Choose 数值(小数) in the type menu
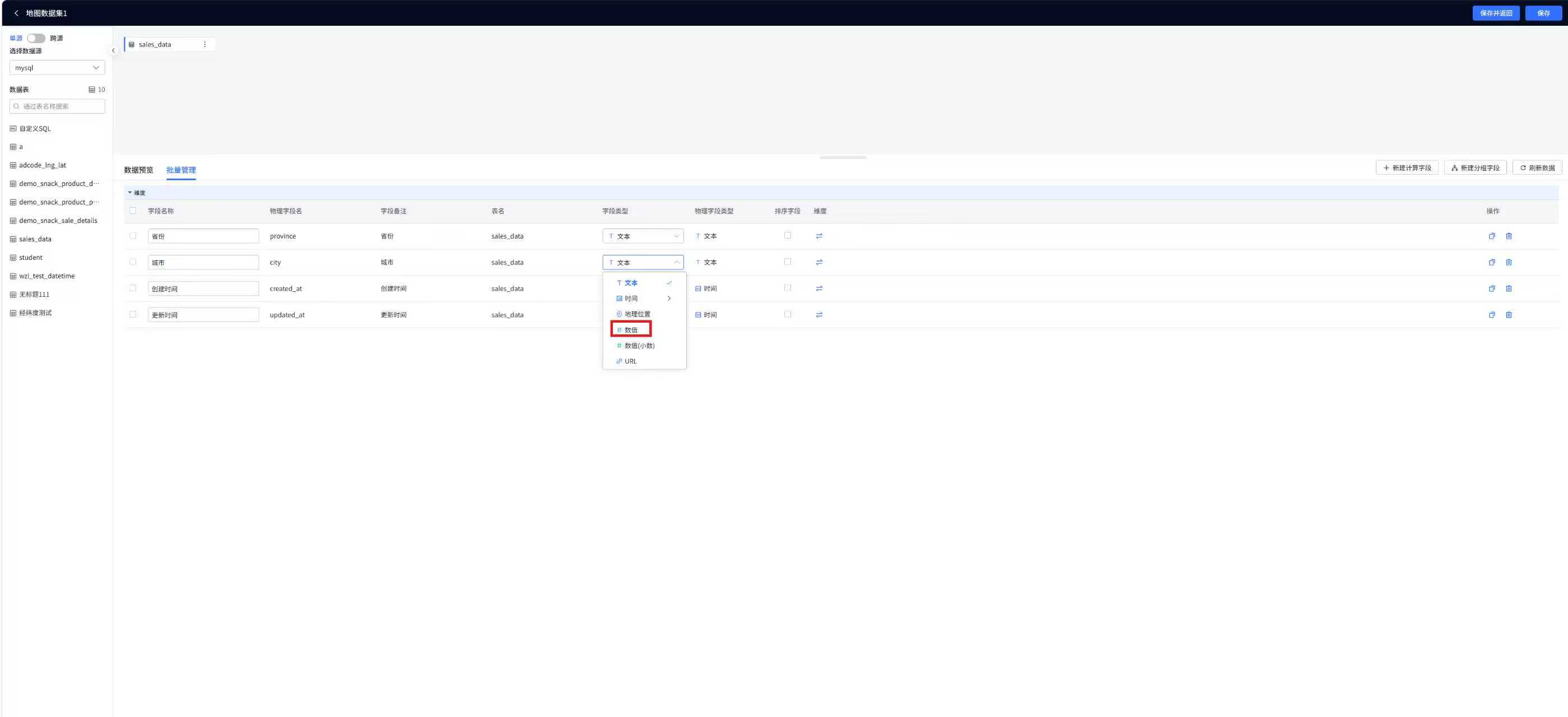Image resolution: width=1568 pixels, height=717 pixels. 644,346
